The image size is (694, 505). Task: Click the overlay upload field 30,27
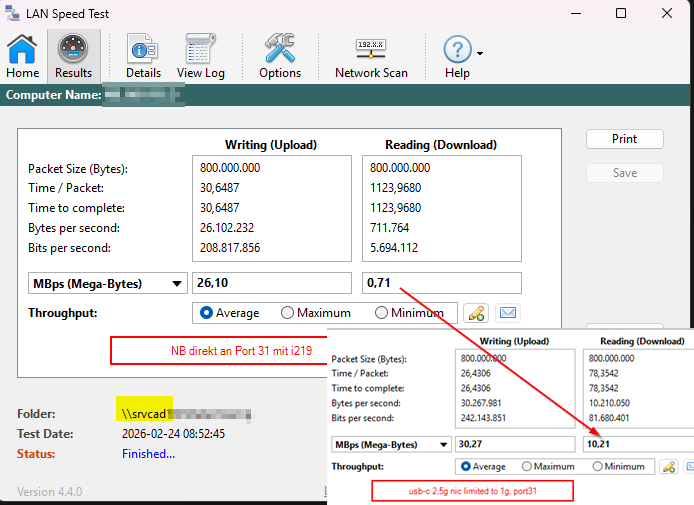515,444
